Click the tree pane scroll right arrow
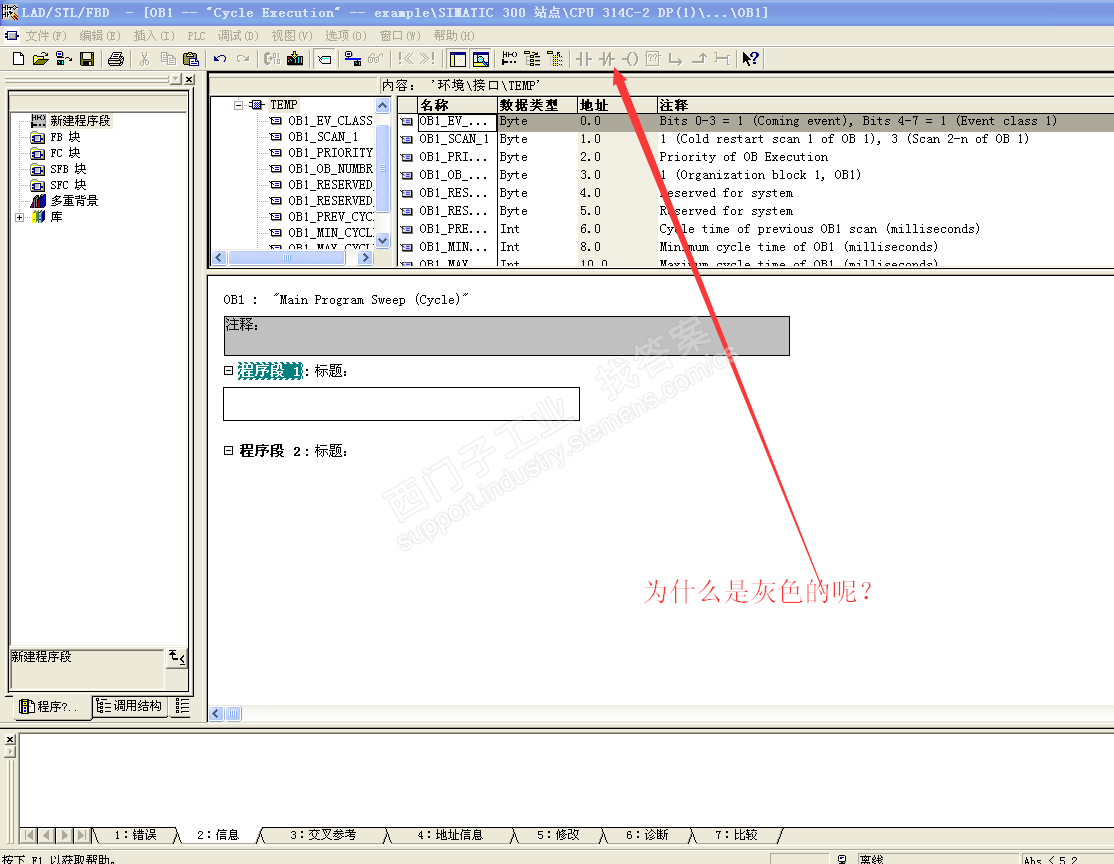Screen dimensions: 1114x864 click(x=366, y=257)
